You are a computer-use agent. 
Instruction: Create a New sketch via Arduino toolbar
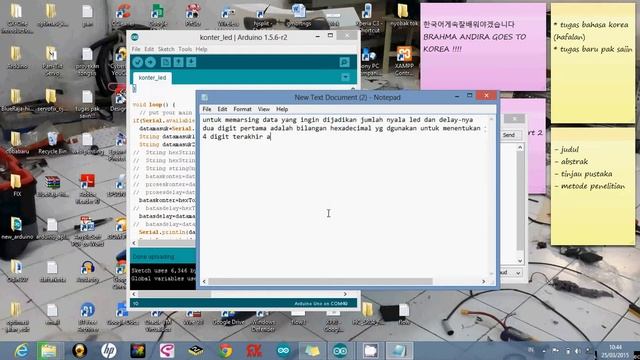coord(165,62)
